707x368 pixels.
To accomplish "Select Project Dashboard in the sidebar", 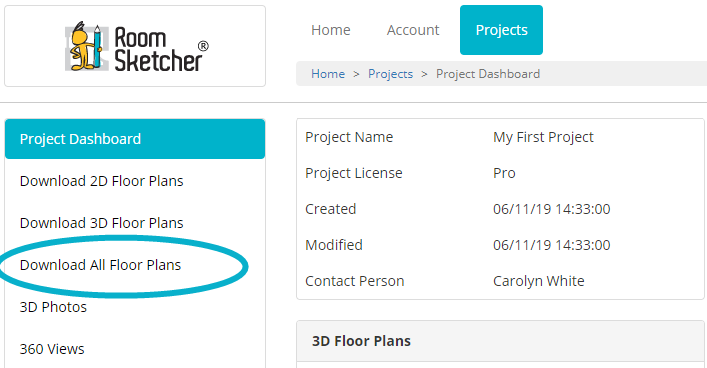I will pyautogui.click(x=135, y=139).
